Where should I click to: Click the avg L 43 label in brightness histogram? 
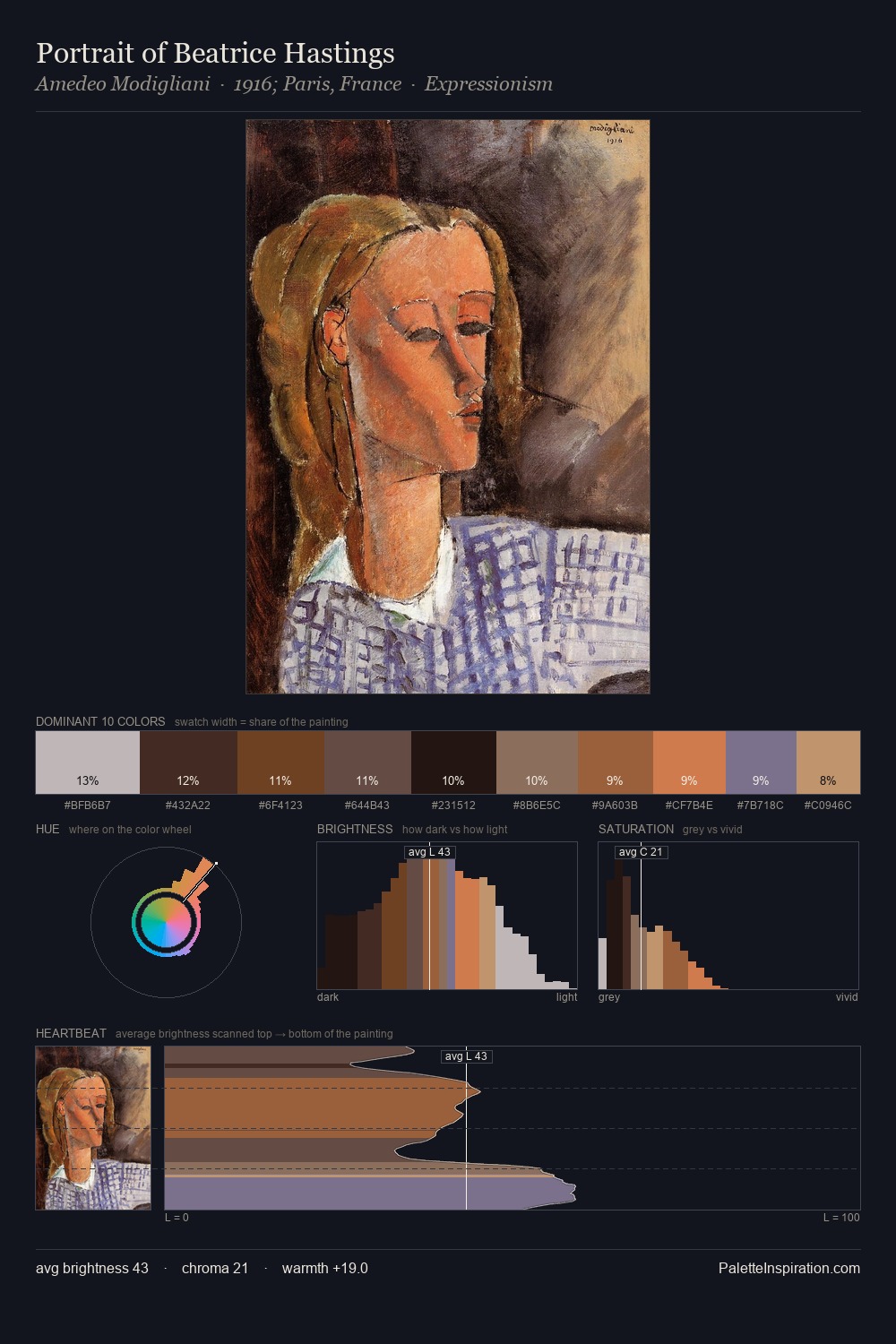tap(429, 852)
